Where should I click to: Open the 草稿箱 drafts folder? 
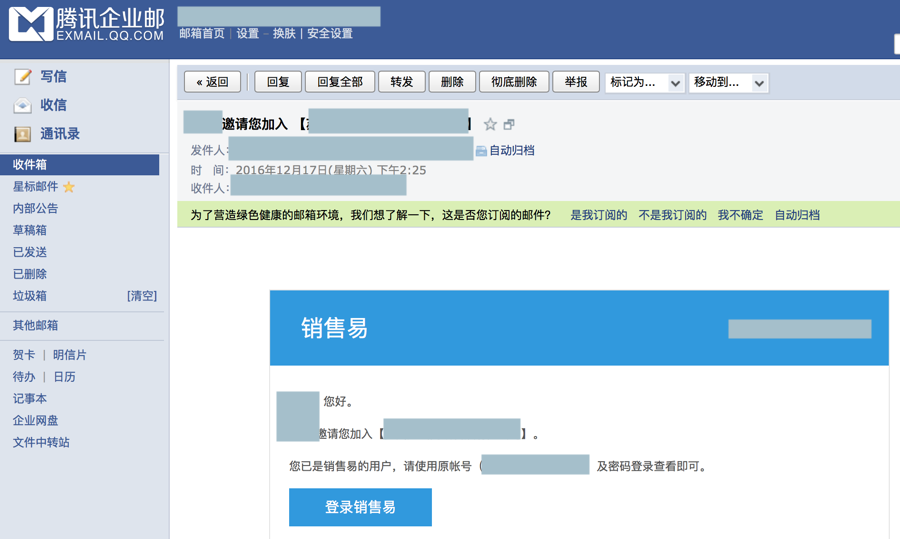pos(30,230)
